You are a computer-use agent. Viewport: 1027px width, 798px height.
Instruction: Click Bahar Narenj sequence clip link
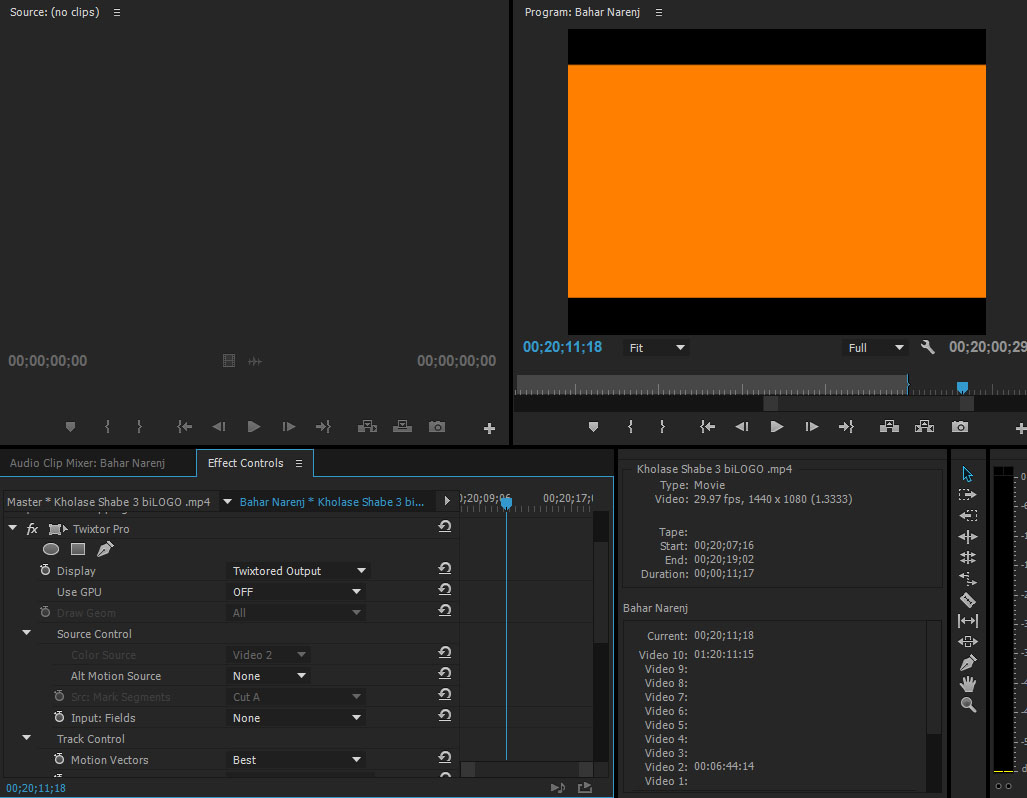point(331,502)
